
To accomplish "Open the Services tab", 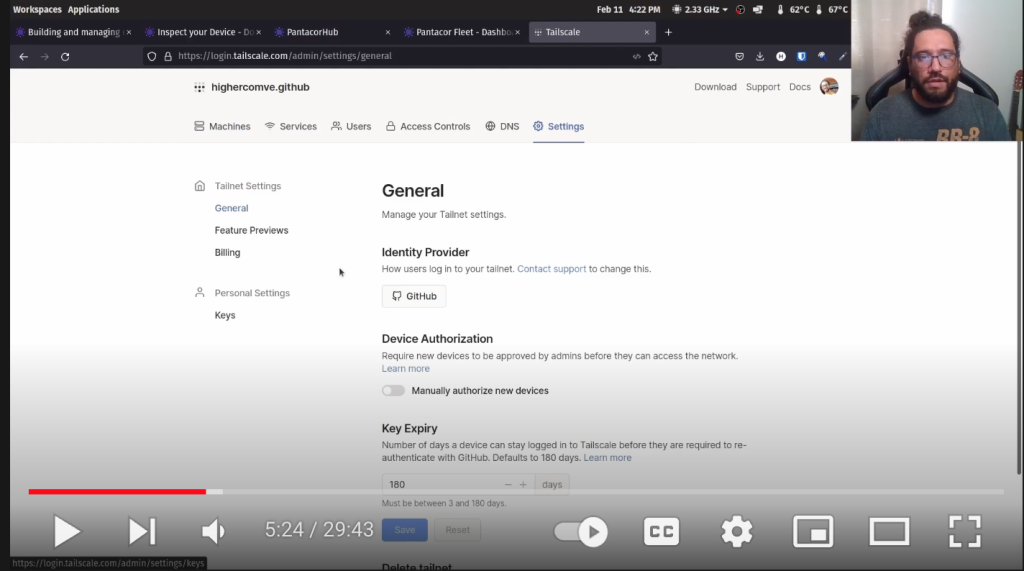I will coord(291,126).
